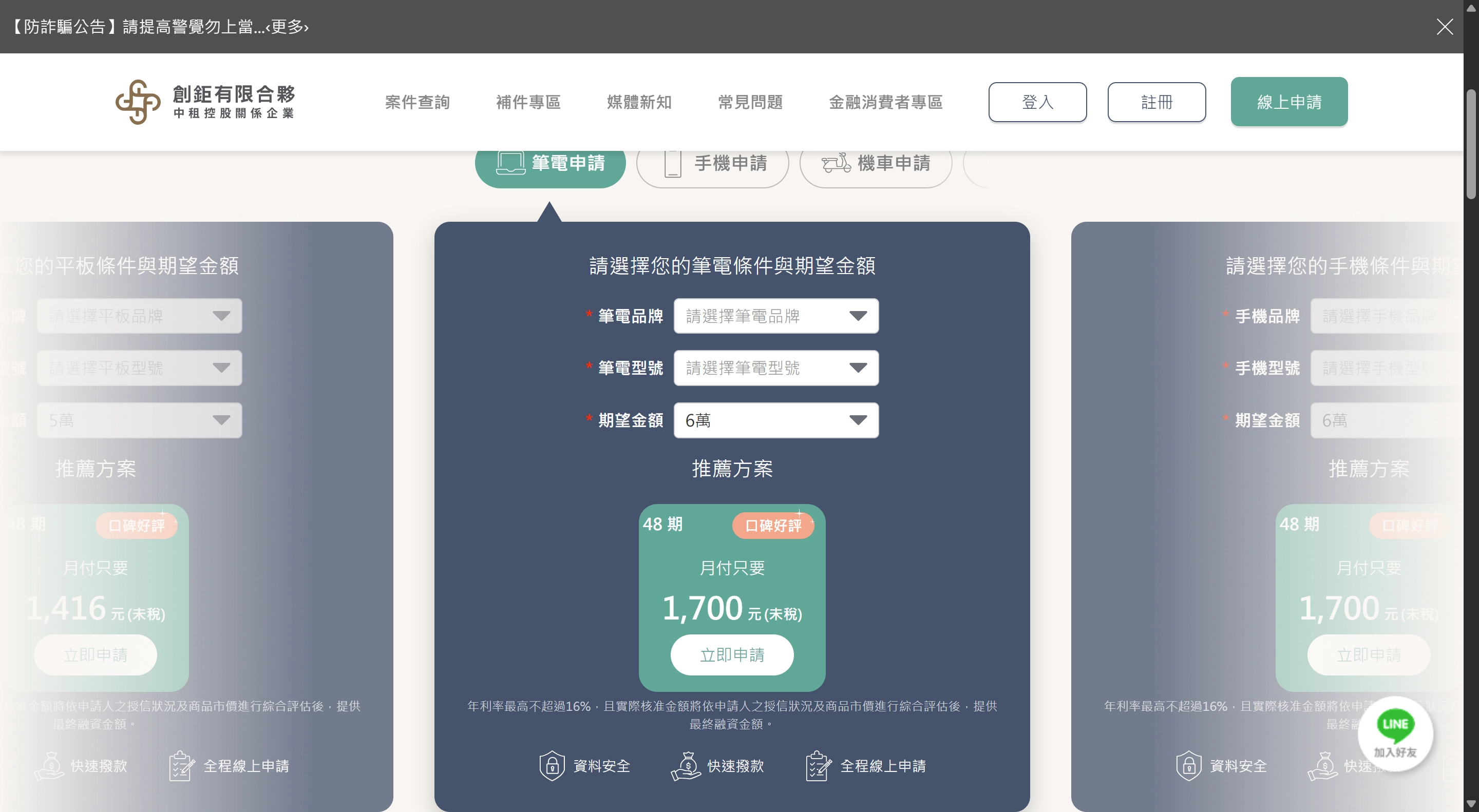This screenshot has height=812, width=1479.
Task: Click 立即申請 in the phone plan card
Action: 1369,655
